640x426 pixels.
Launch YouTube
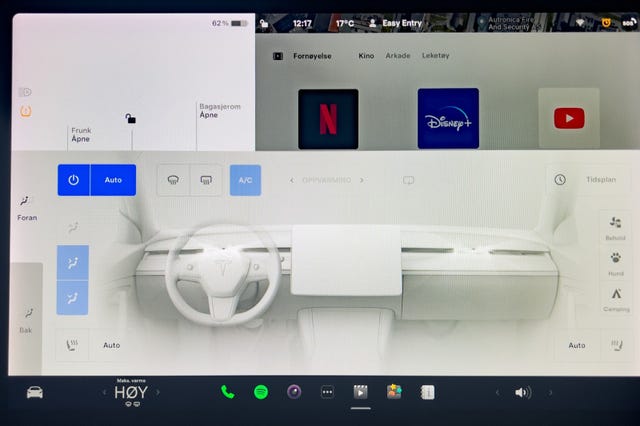pyautogui.click(x=569, y=118)
